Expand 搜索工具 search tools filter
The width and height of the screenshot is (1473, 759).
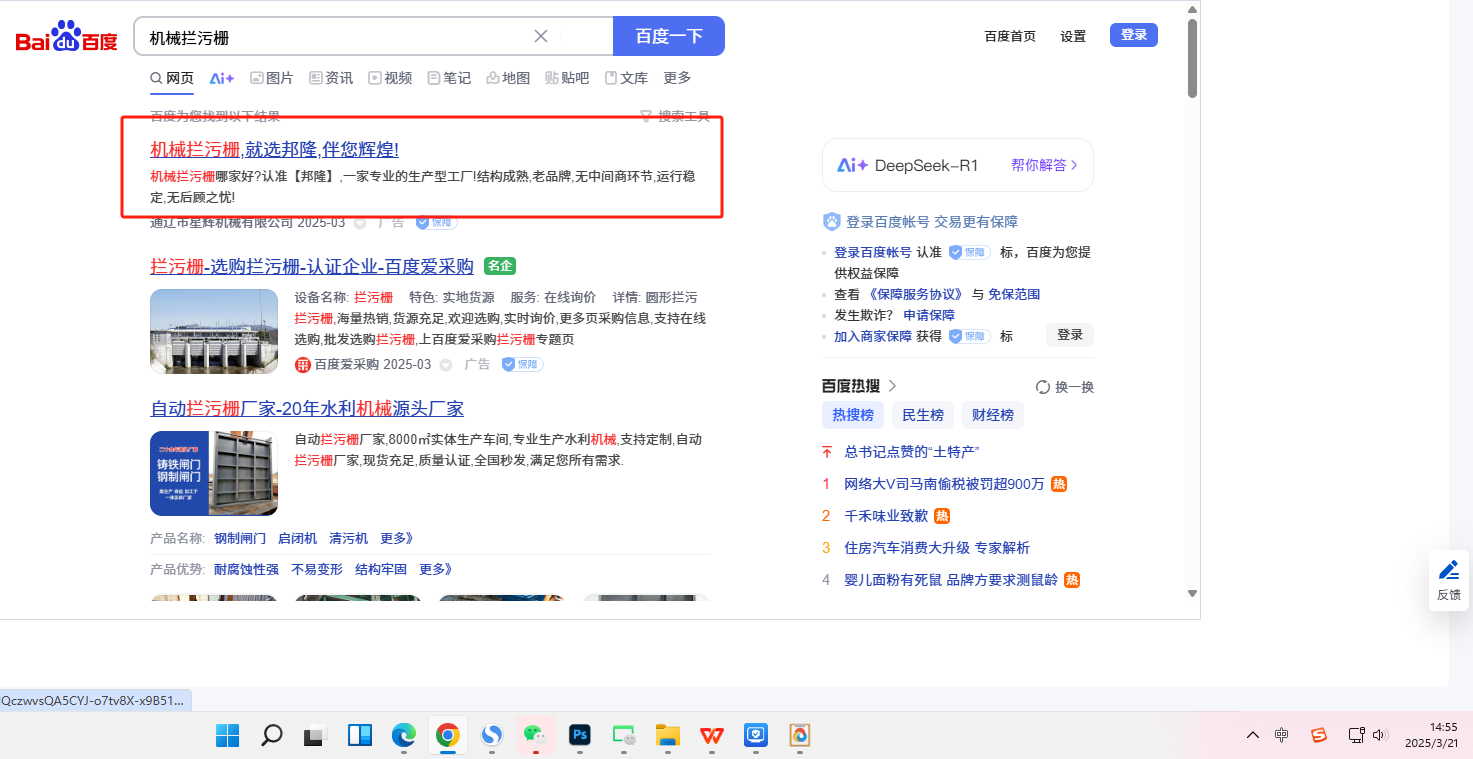[x=676, y=117]
